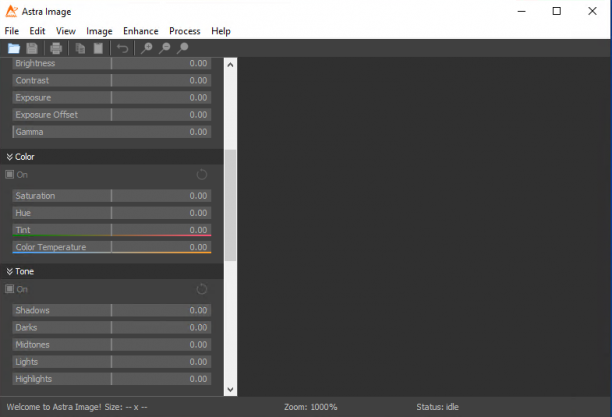Click the Exposure slider

[112, 98]
